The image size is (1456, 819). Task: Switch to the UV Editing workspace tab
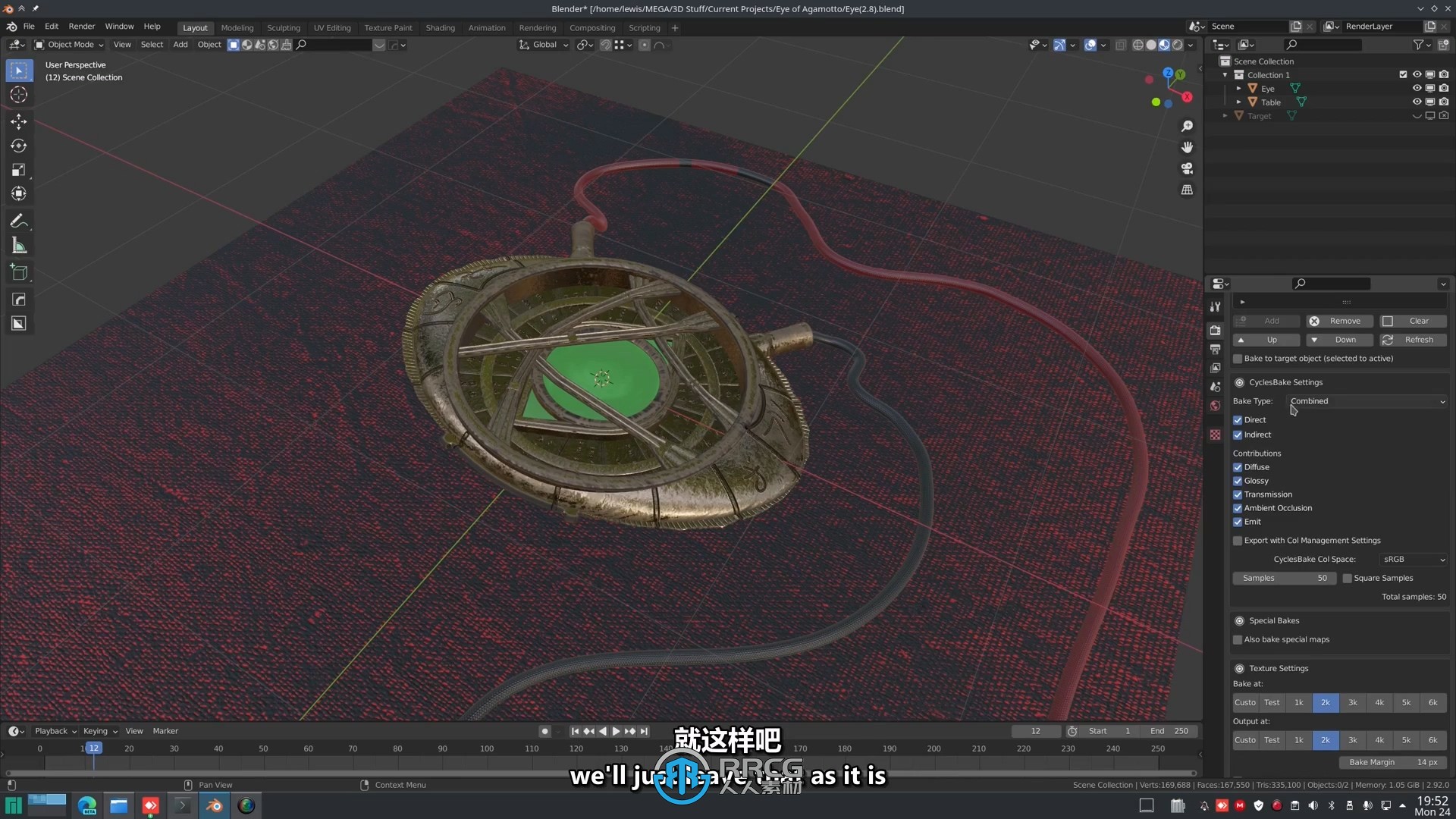tap(332, 28)
